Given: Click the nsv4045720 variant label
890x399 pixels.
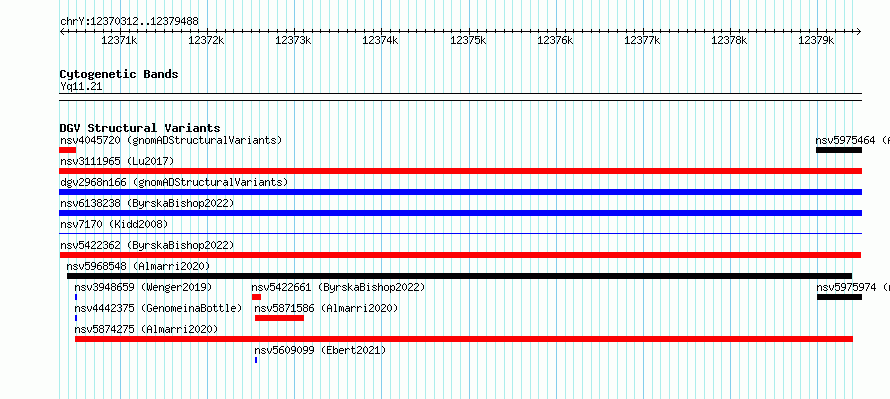Looking at the screenshot, I should (171, 140).
